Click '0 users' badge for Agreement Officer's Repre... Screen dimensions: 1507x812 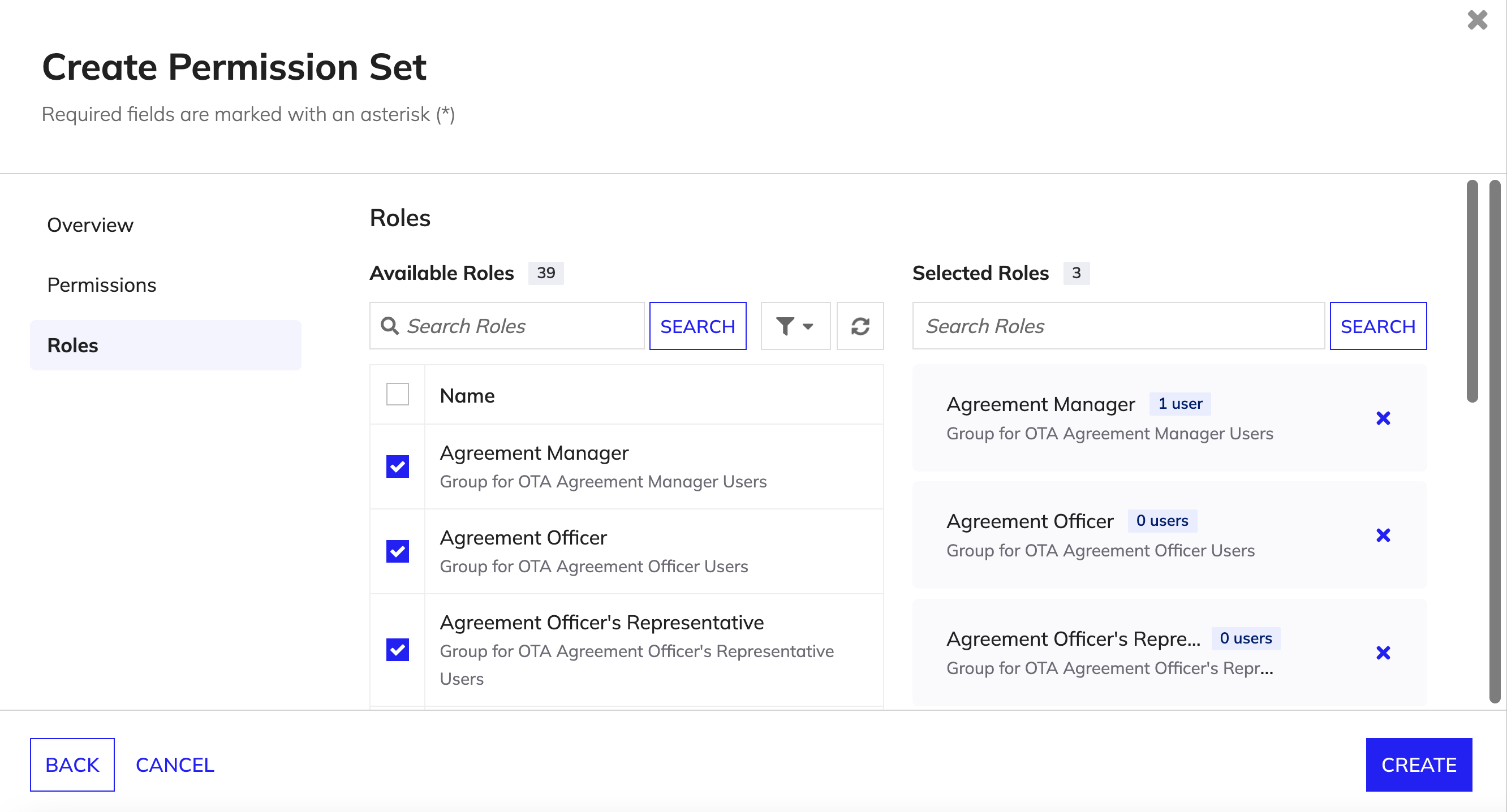1246,638
